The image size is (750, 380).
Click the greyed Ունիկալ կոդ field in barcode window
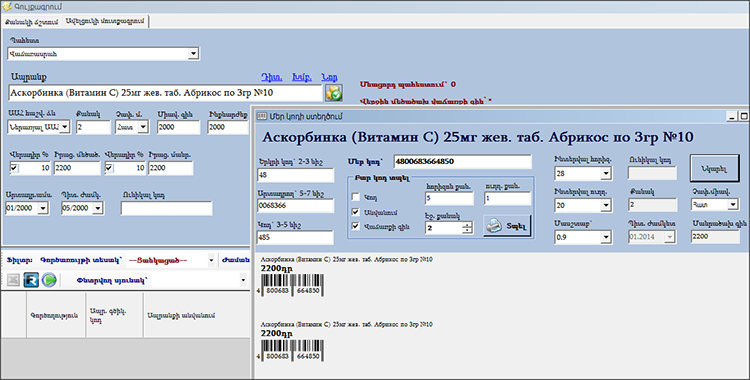(652, 173)
